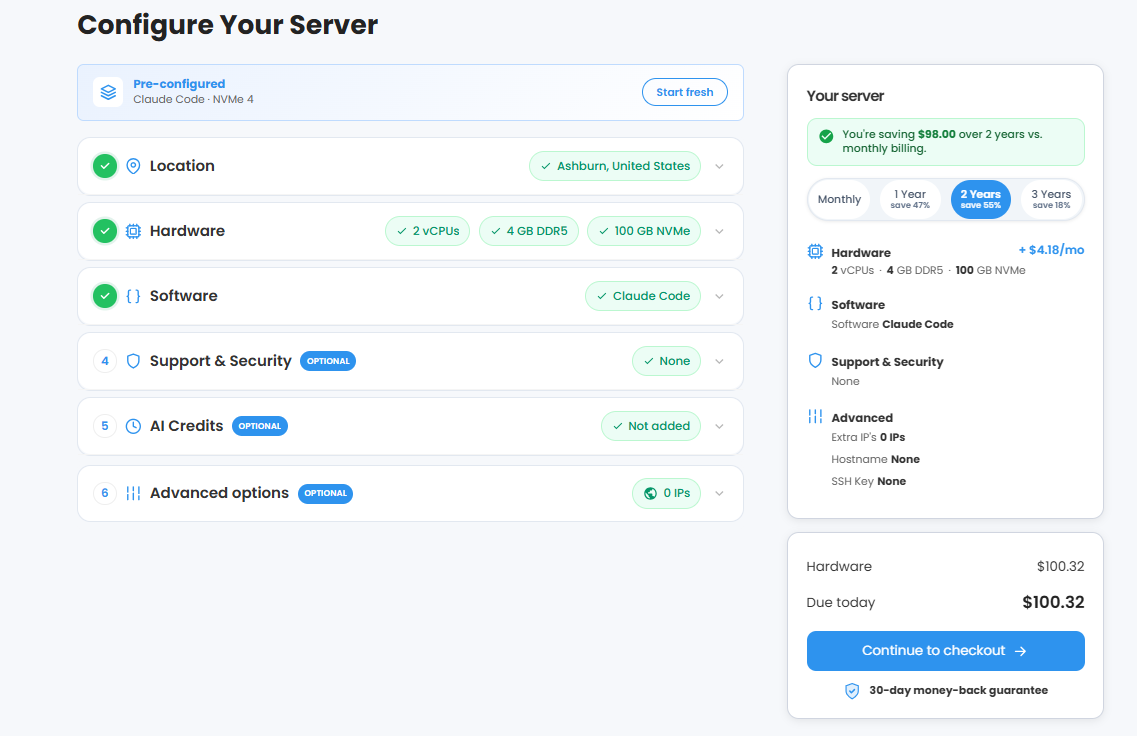
Task: Click the green checkmark circle beside Hardware
Action: [x=105, y=231]
